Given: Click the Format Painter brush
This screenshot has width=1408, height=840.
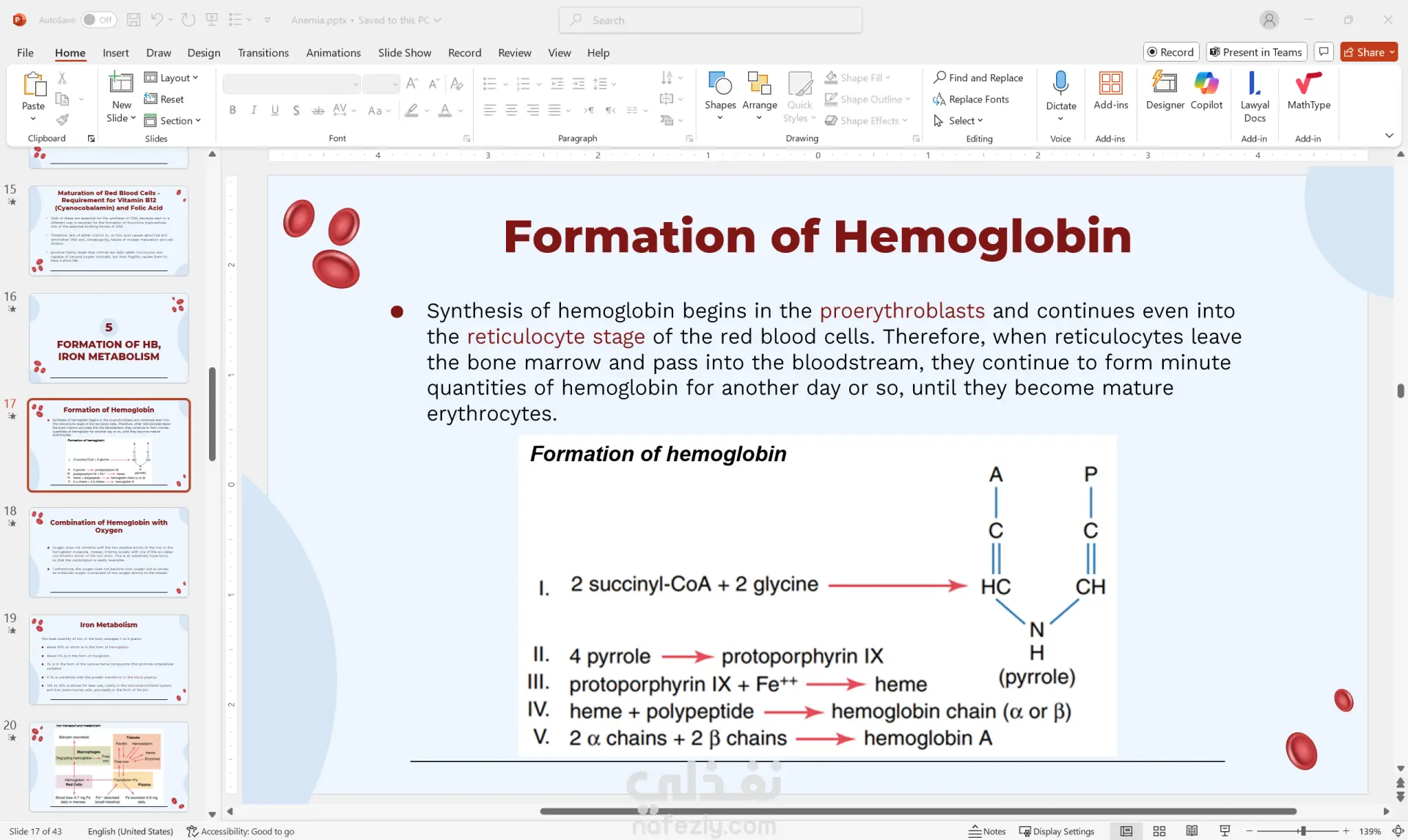Looking at the screenshot, I should tap(62, 119).
